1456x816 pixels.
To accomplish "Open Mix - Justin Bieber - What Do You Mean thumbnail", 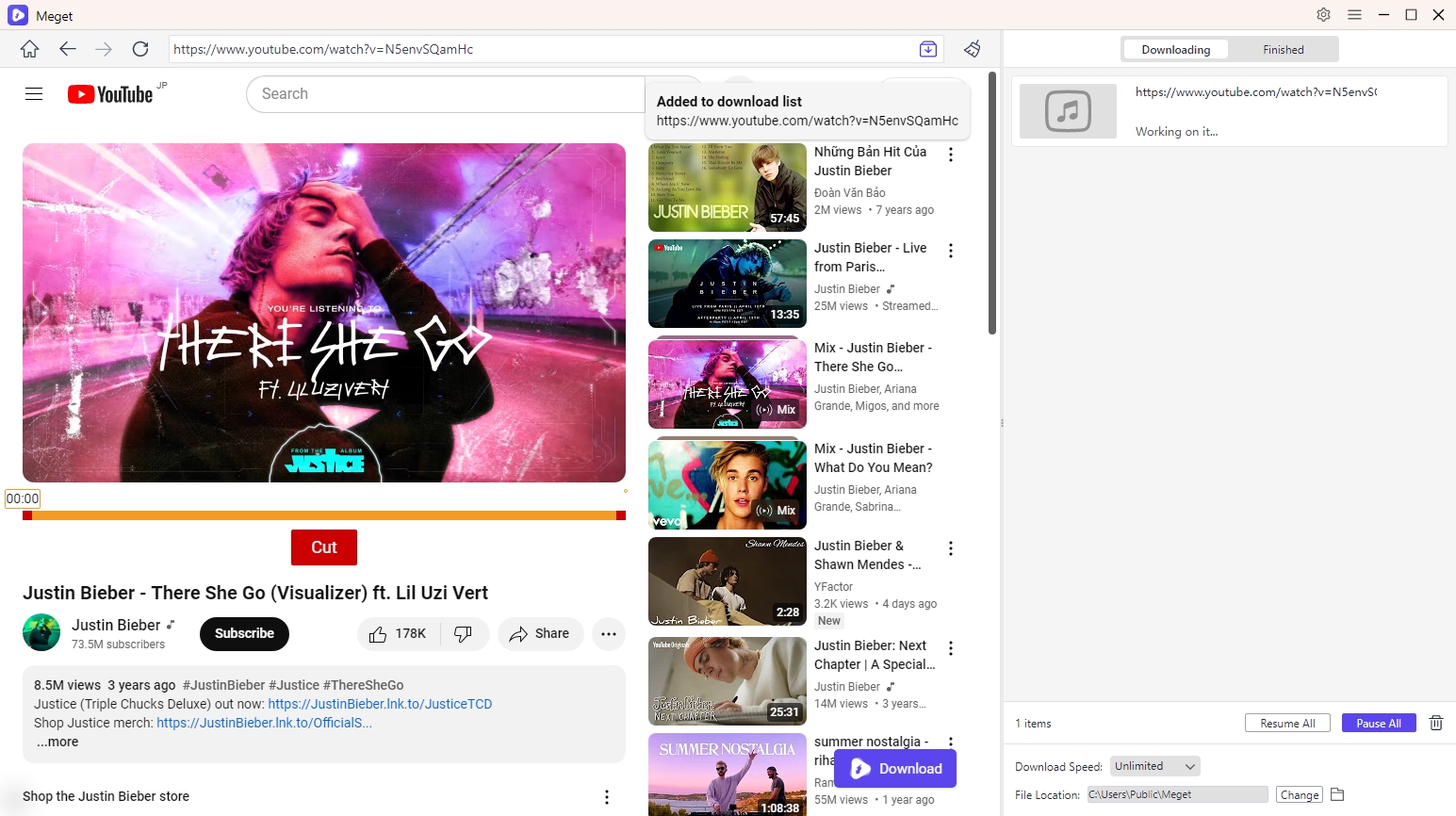I will [x=728, y=485].
